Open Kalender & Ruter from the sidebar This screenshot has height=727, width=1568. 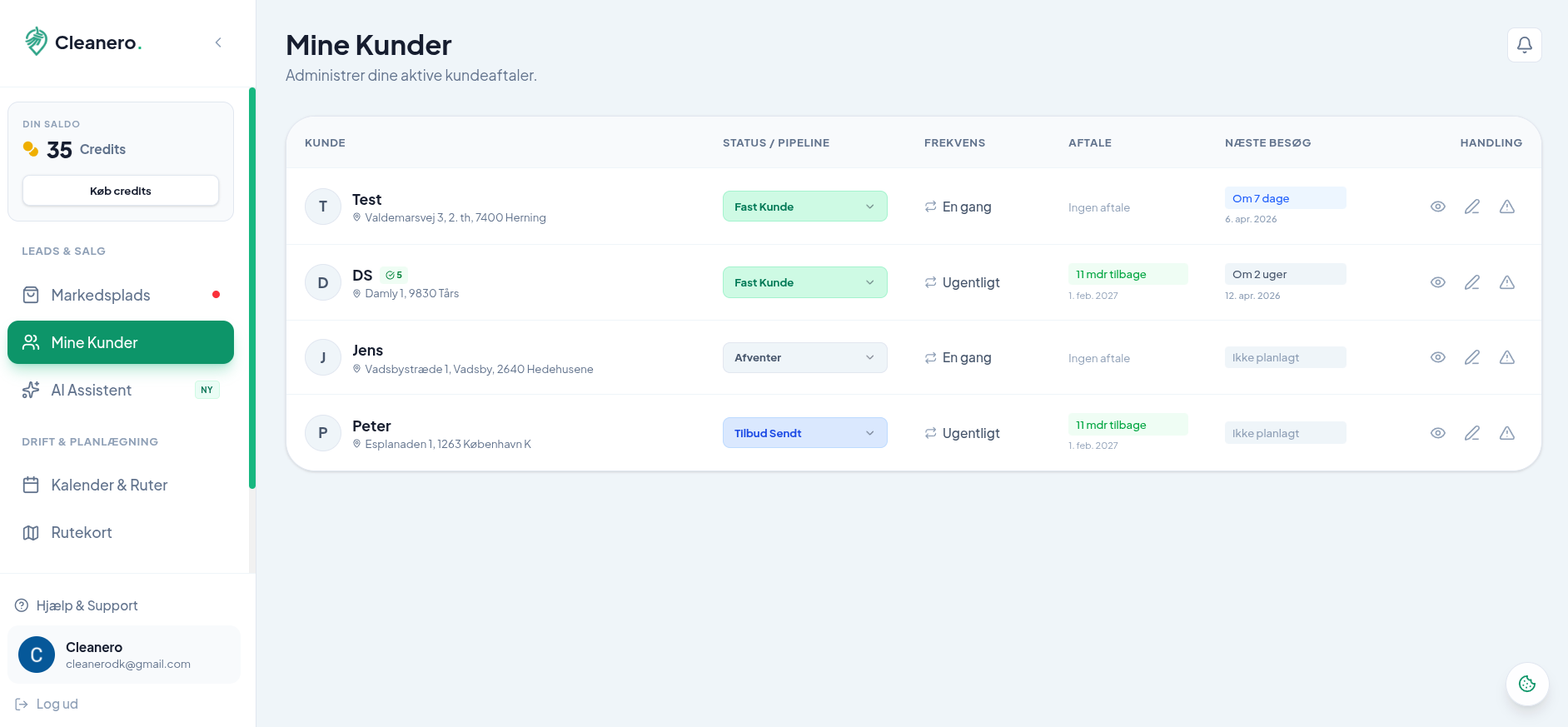[109, 485]
